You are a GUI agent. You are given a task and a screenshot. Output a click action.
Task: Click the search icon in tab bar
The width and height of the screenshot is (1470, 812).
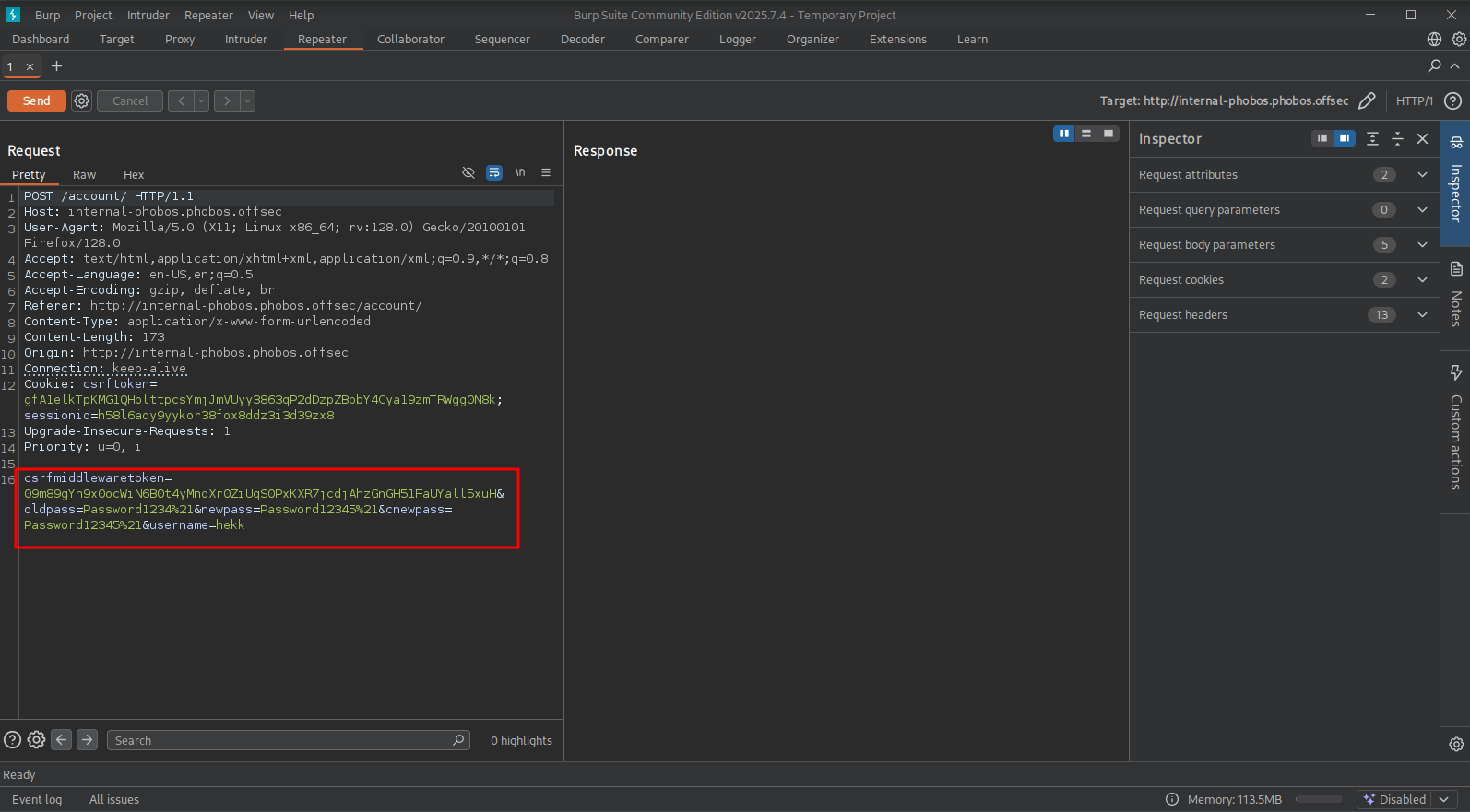pyautogui.click(x=1434, y=66)
